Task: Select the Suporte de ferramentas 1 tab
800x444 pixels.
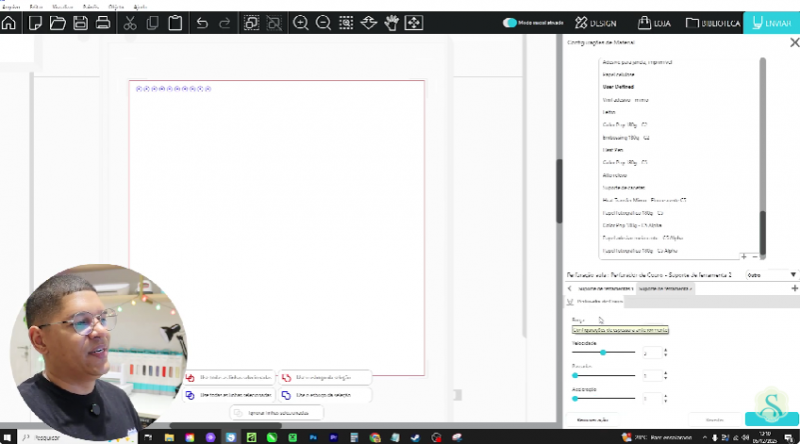Action: click(x=605, y=288)
